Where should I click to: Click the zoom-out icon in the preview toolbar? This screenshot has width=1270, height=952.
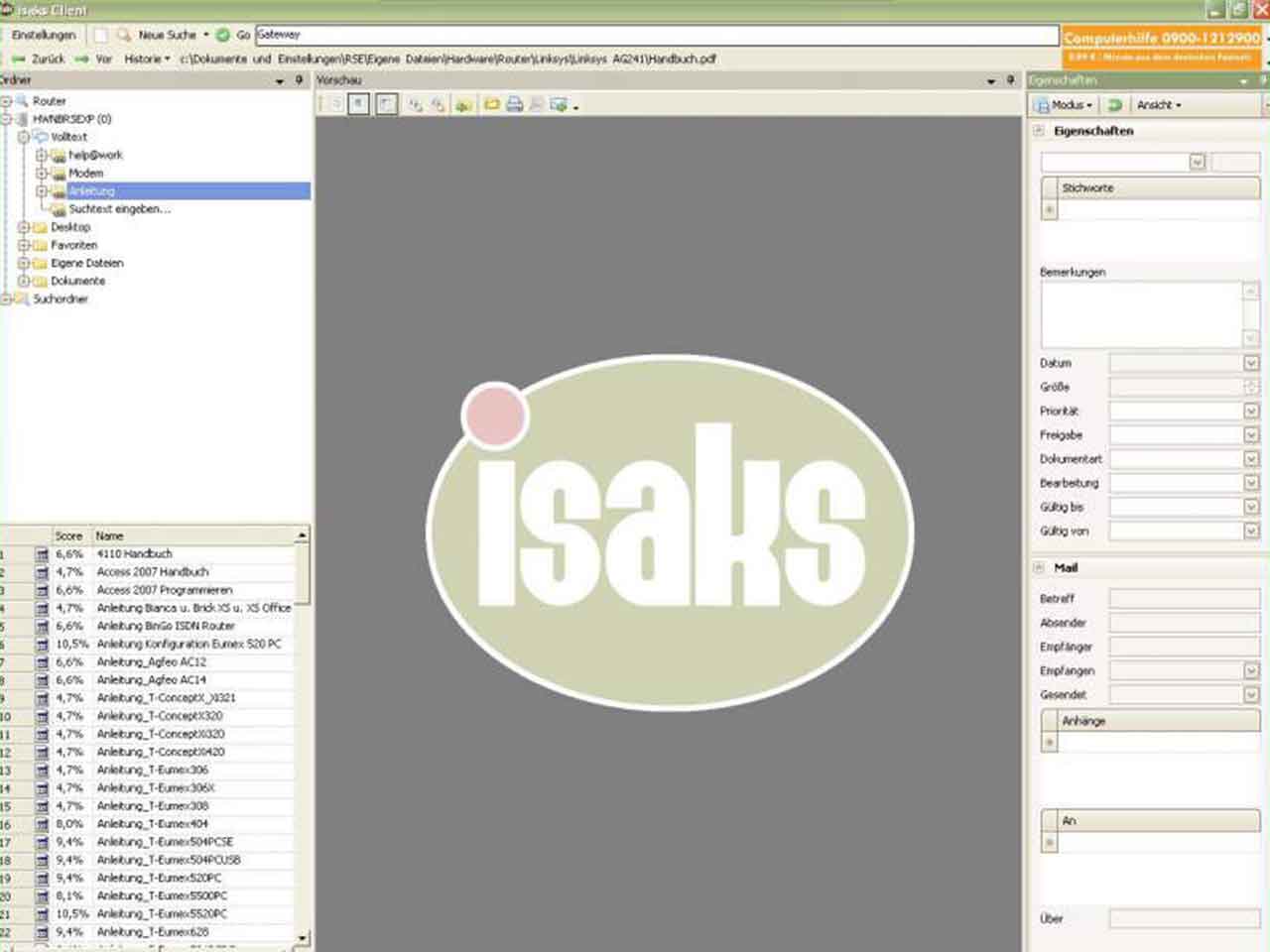[x=438, y=104]
